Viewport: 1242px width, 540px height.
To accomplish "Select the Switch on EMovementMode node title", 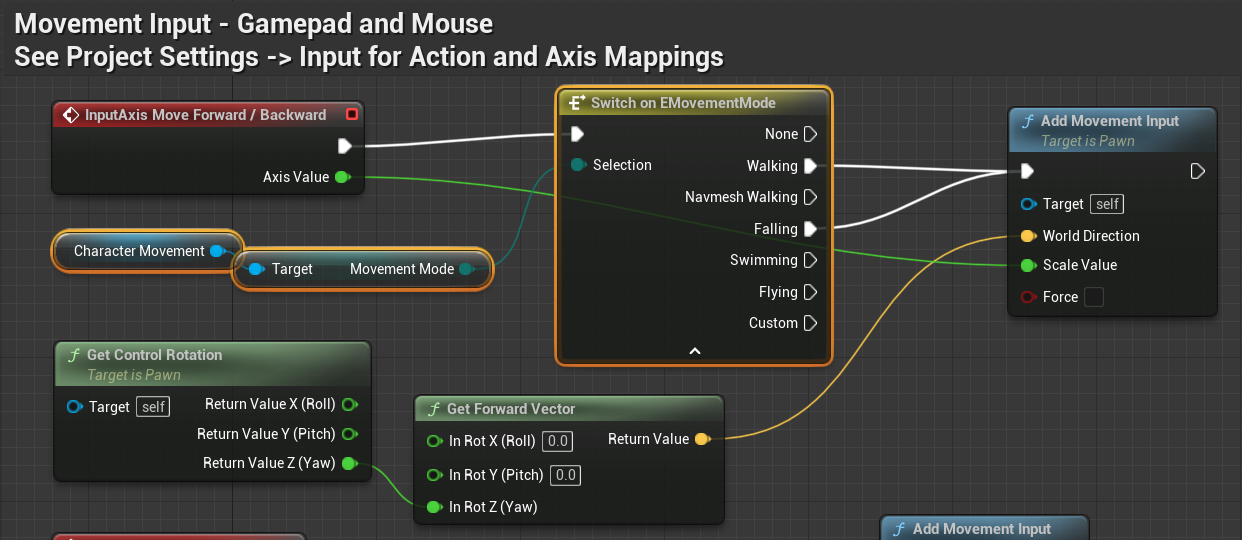I will click(683, 103).
